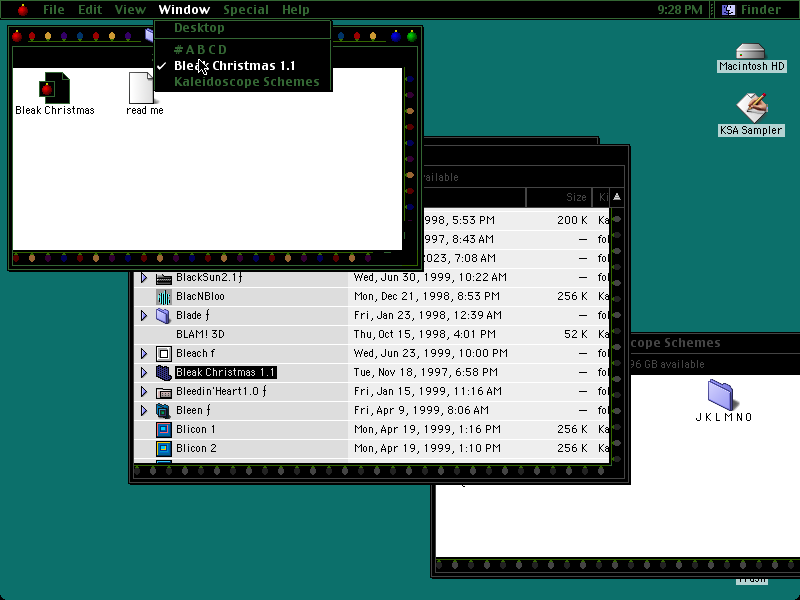Screen dimensions: 800x600
Task: Click the Bleedin'Heart1.0 folder icon
Action: point(164,392)
